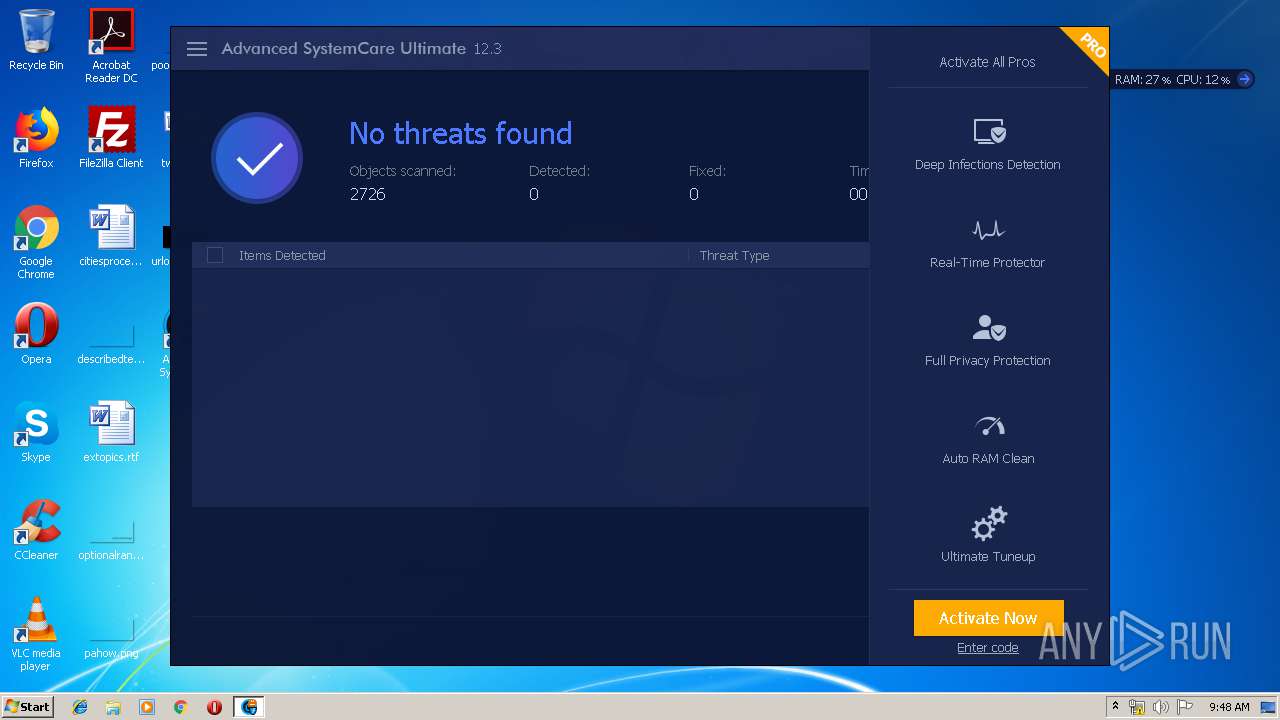Launch Acrobat Reader DC desktop shortcut
The height and width of the screenshot is (720, 1280).
tap(111, 46)
